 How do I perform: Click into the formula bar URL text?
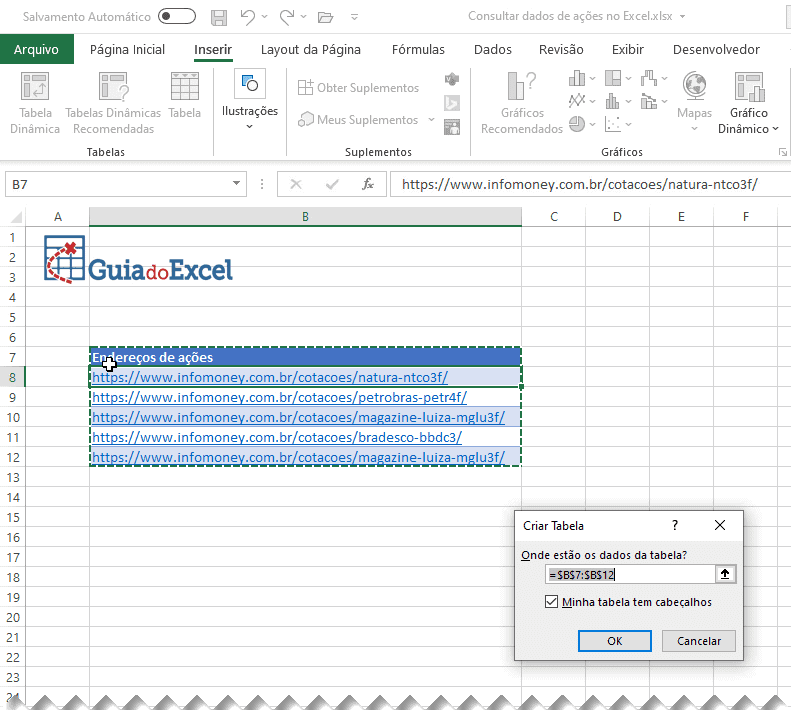tap(580, 184)
